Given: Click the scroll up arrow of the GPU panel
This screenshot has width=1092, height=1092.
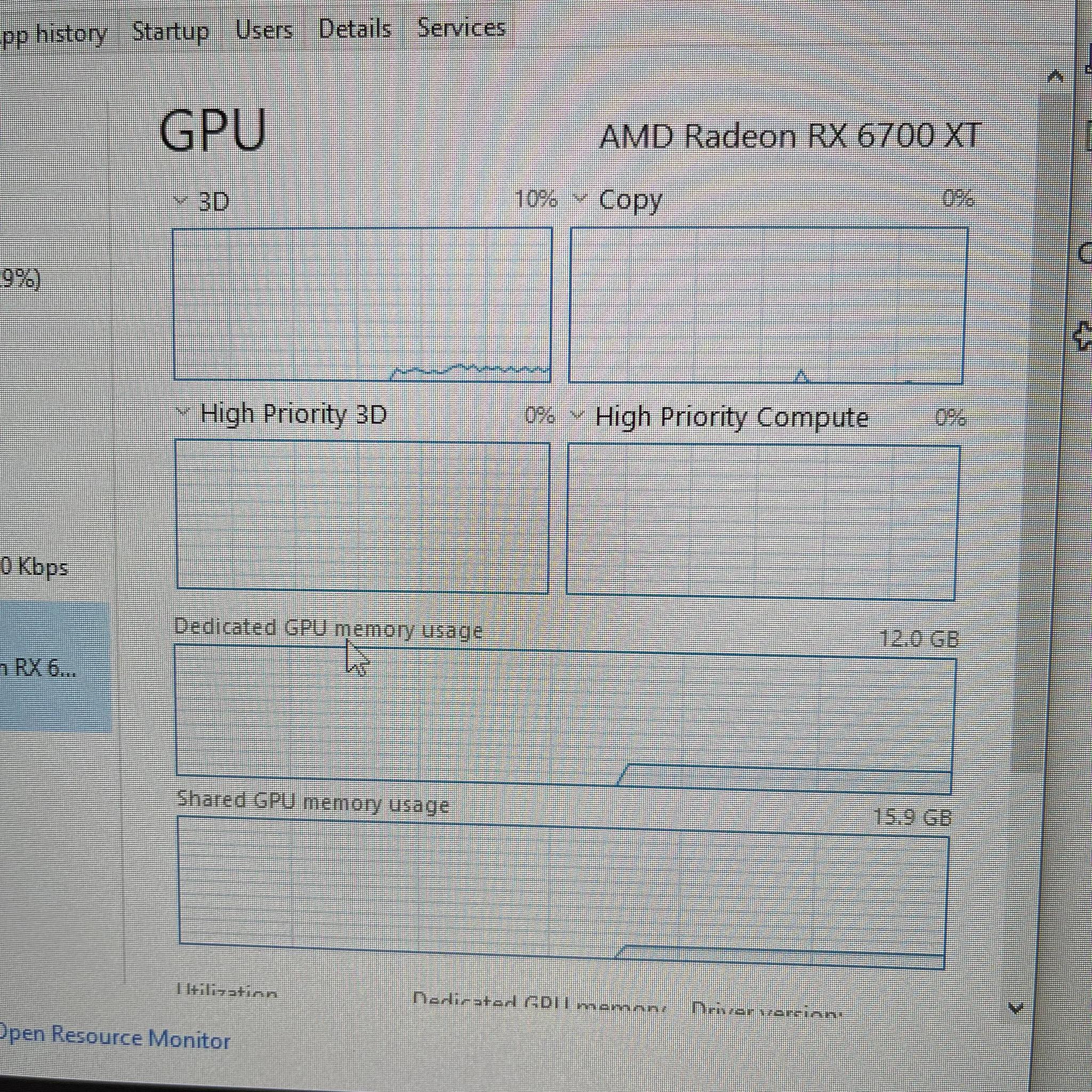Looking at the screenshot, I should 1055,76.
